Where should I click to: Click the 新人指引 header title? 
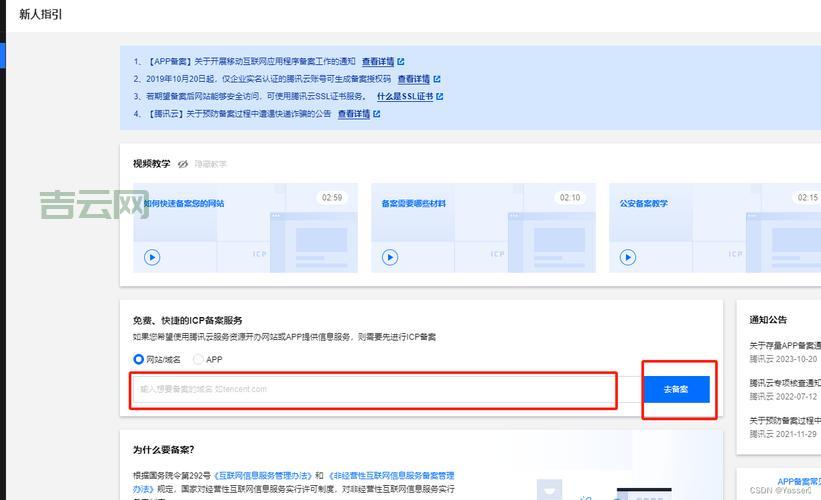(41, 14)
